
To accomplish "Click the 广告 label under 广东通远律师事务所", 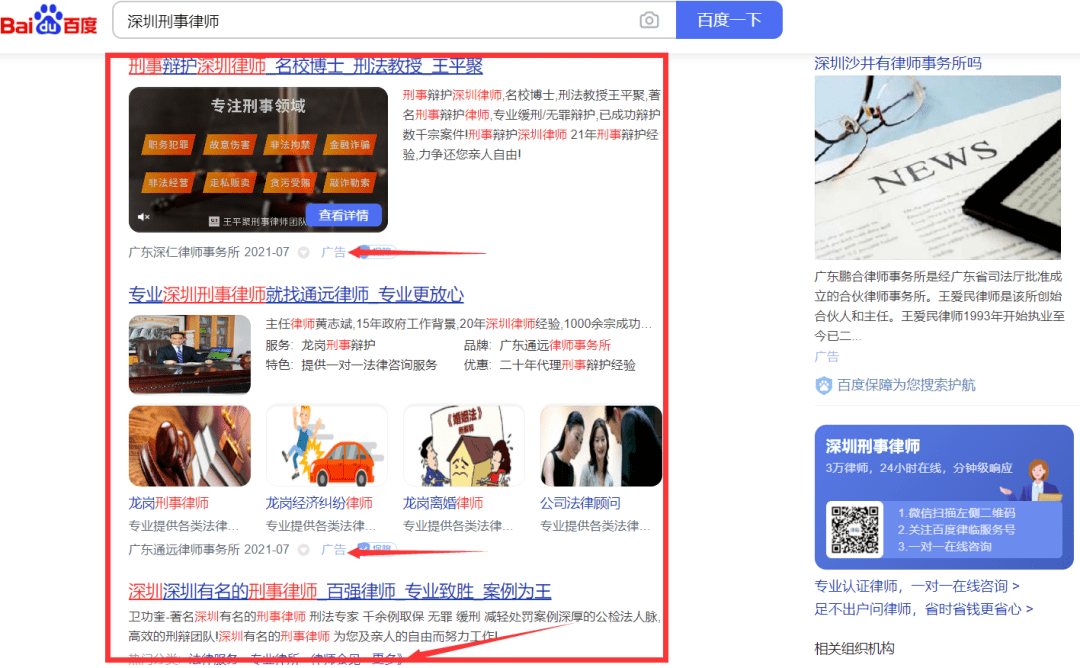I will pyautogui.click(x=333, y=550).
